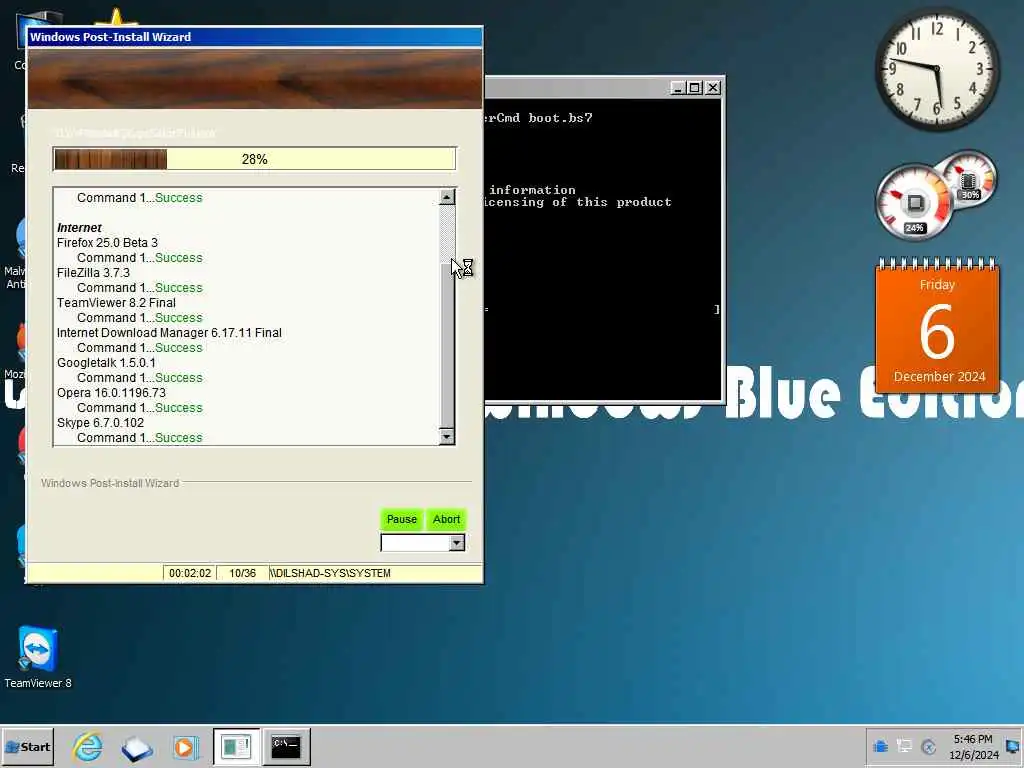Select the TeamViewer 8.2 Final entry

116,302
